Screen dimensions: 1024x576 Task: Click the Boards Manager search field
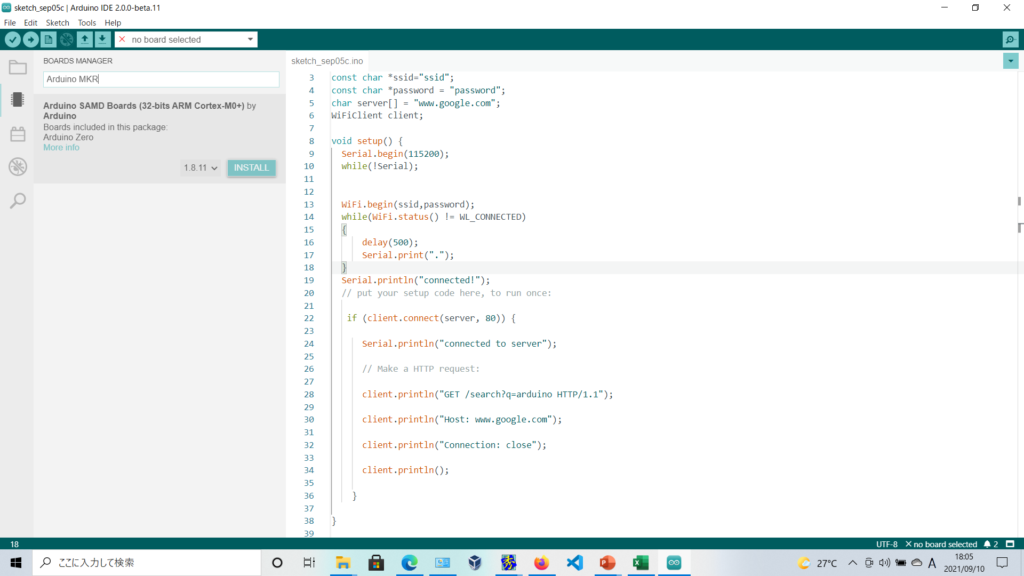pyautogui.click(x=161, y=79)
